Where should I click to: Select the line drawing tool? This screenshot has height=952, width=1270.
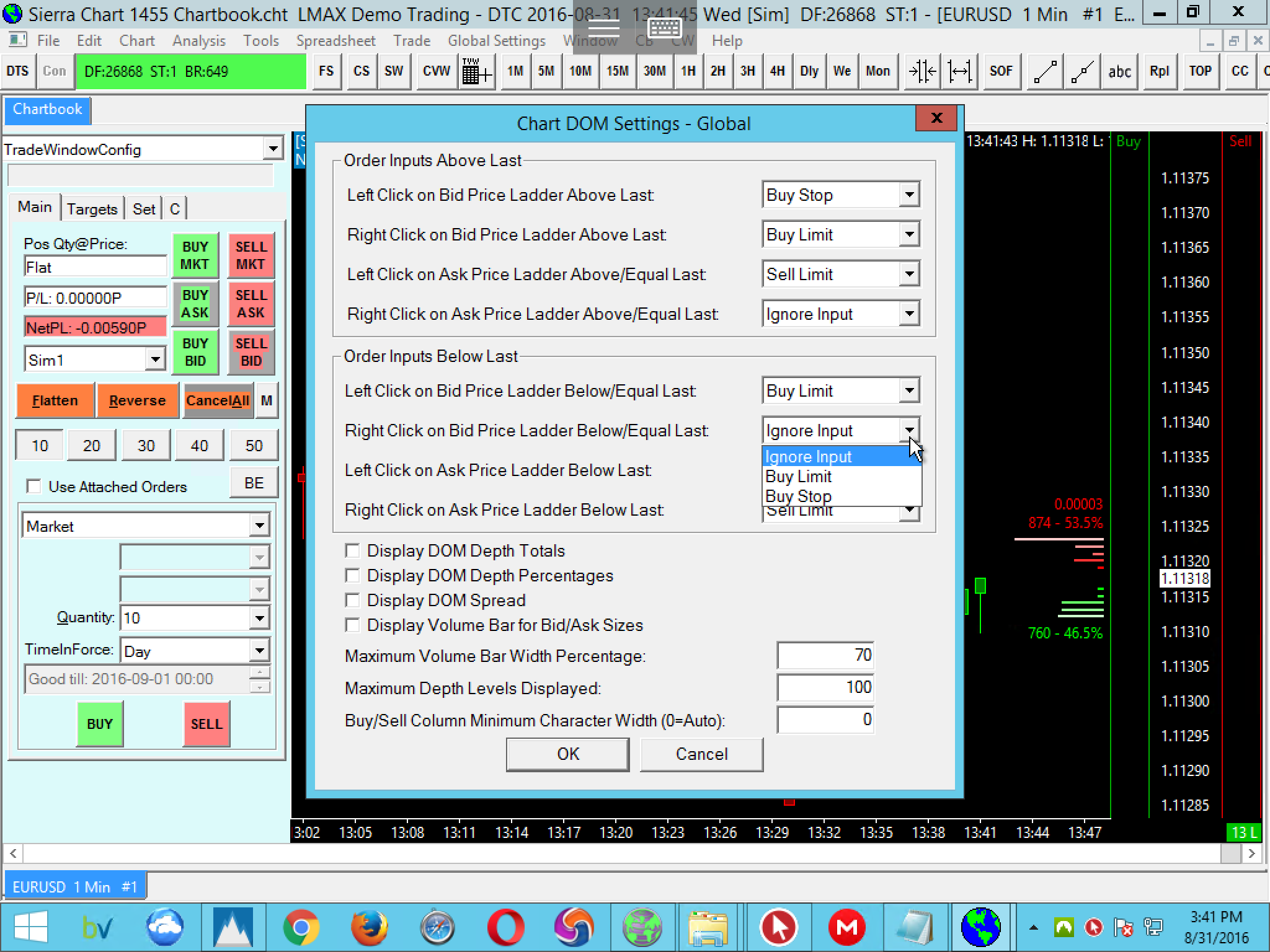tap(1045, 72)
